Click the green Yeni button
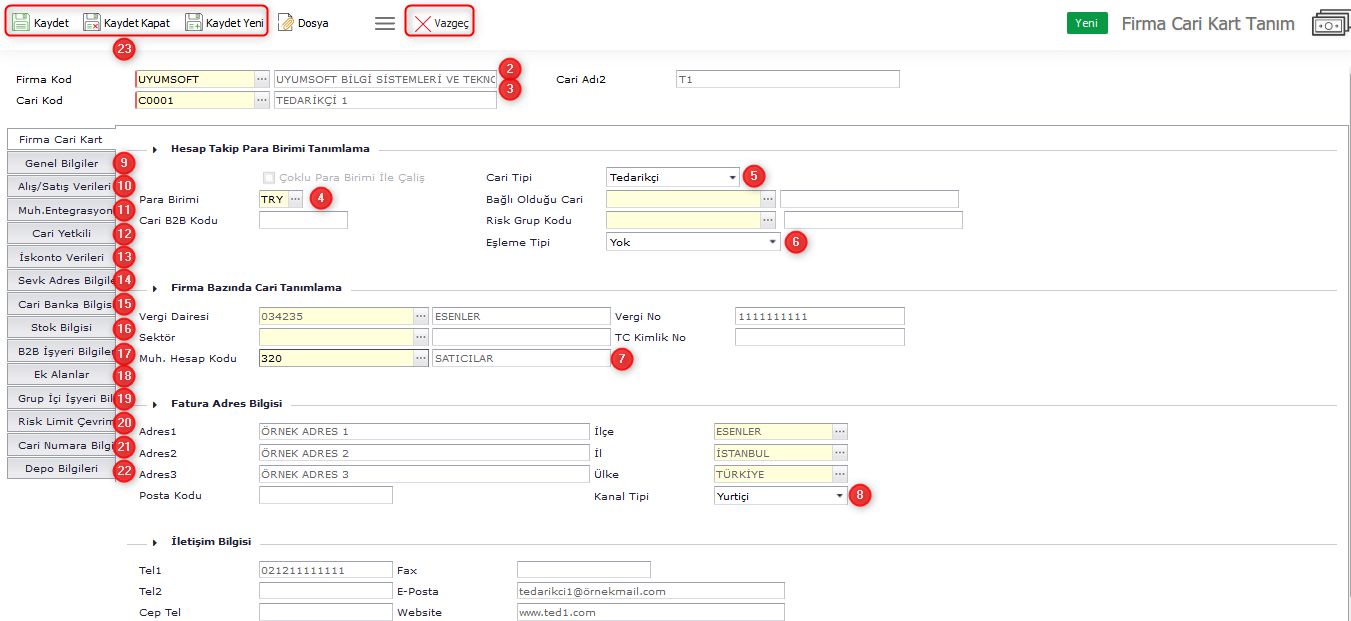 [1086, 23]
